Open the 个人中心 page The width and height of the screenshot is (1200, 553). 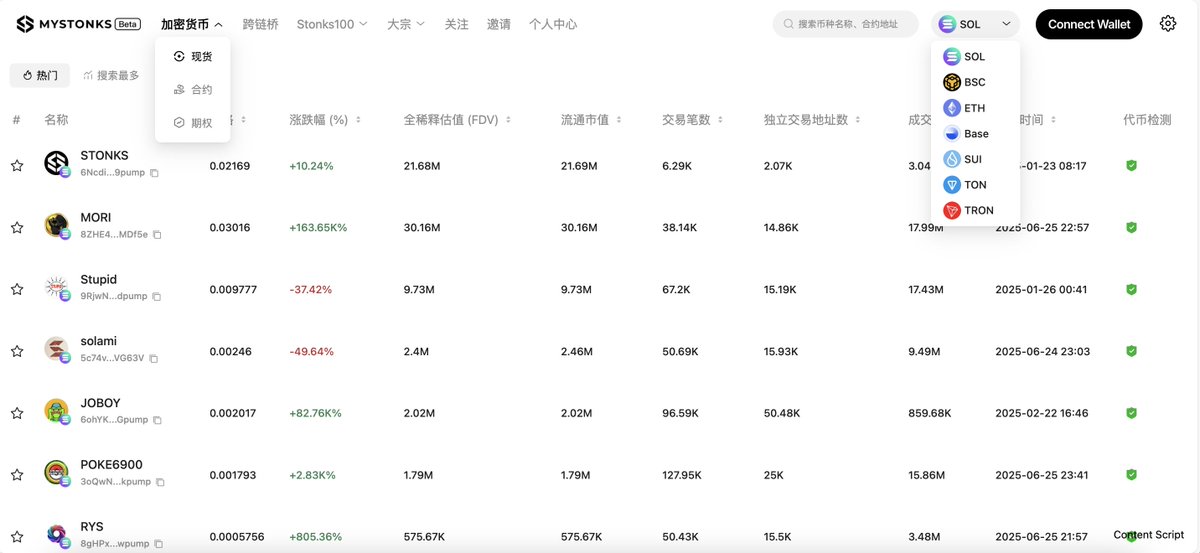553,24
